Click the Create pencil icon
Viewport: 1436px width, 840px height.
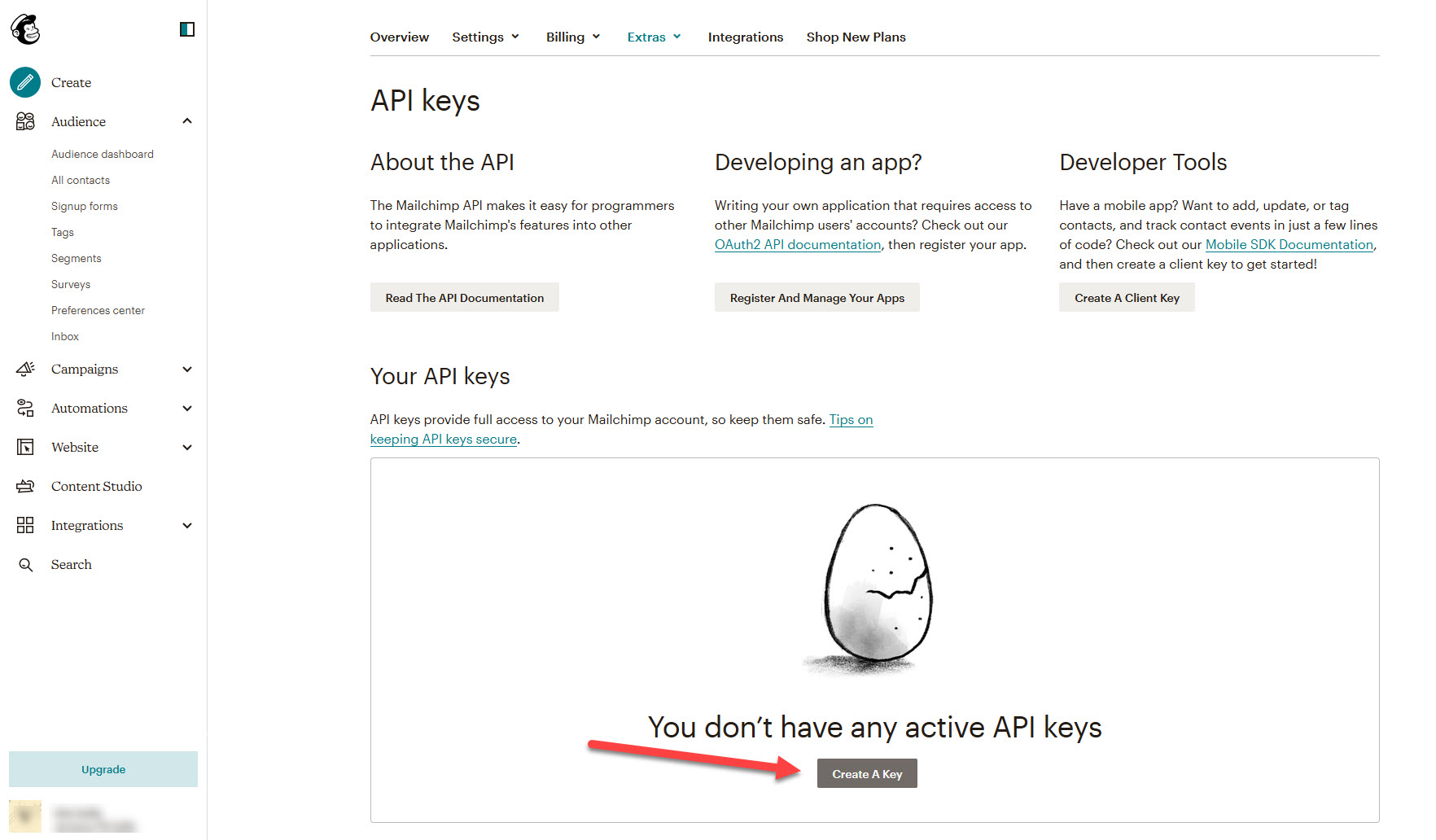tap(25, 82)
